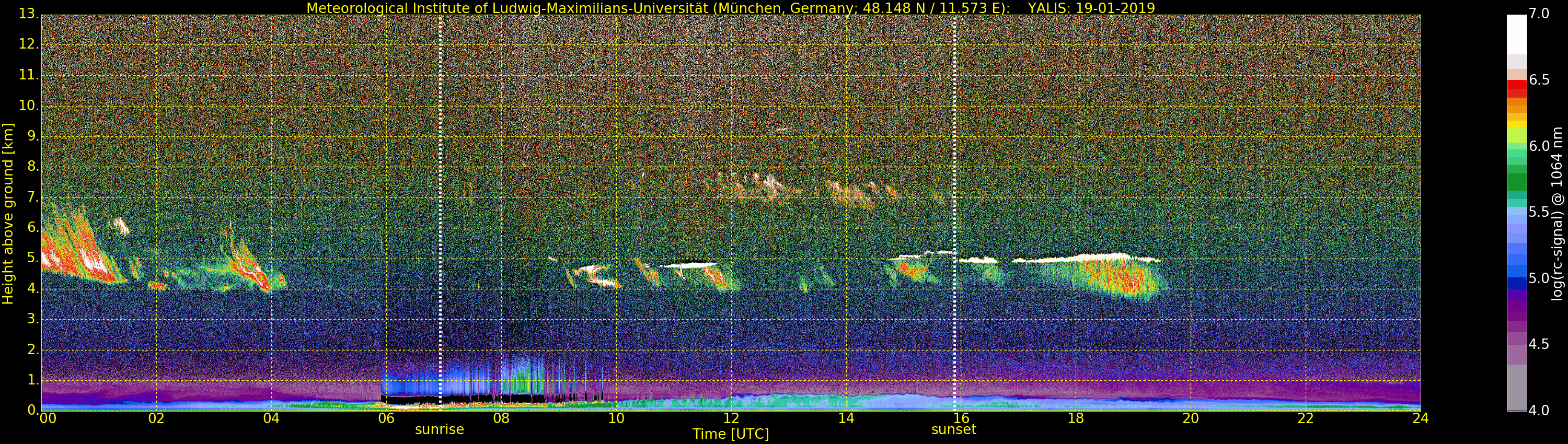Pick the dark green colorbar segment
Viewport: 1568px width, 444px height.
[x=1516, y=182]
